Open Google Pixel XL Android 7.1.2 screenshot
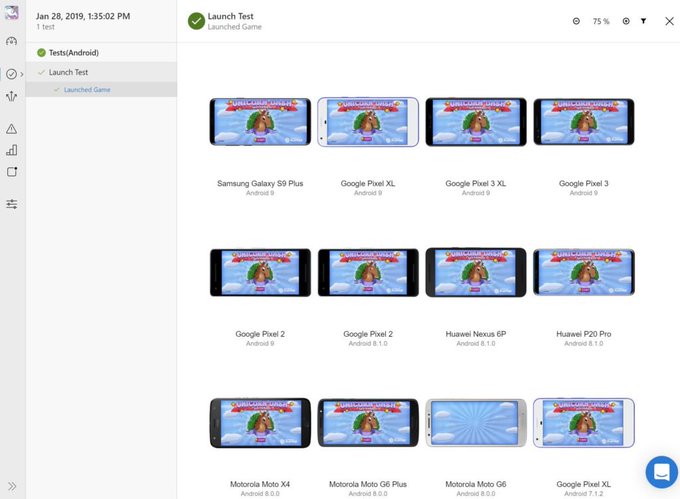Image resolution: width=680 pixels, height=499 pixels. (x=584, y=423)
